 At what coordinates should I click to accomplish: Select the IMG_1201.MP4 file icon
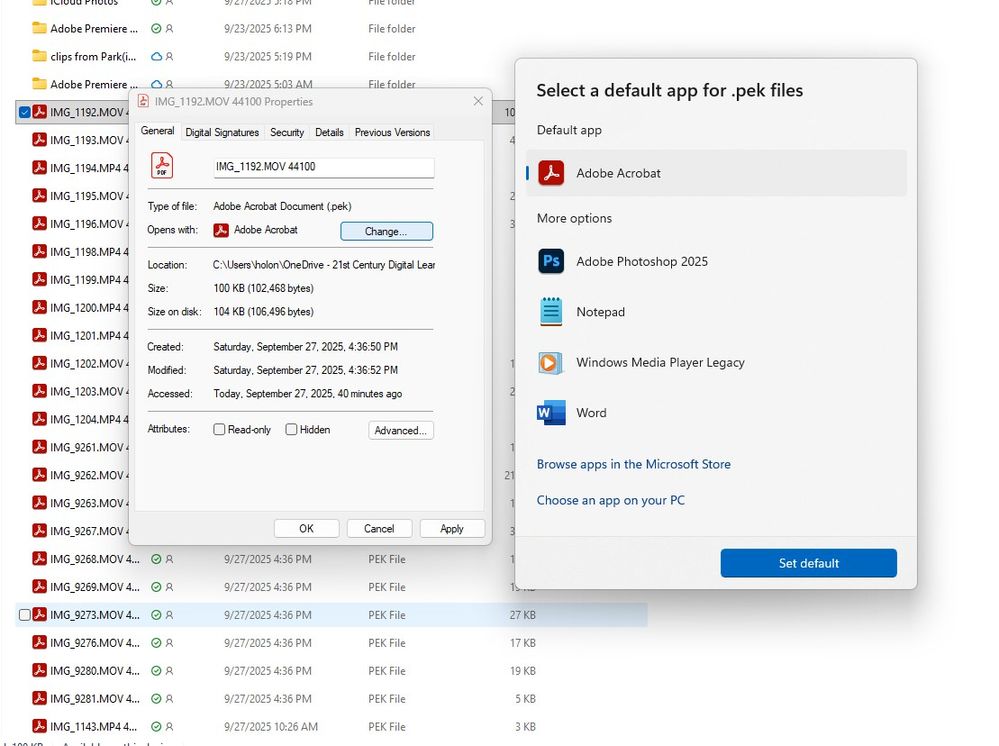40,335
